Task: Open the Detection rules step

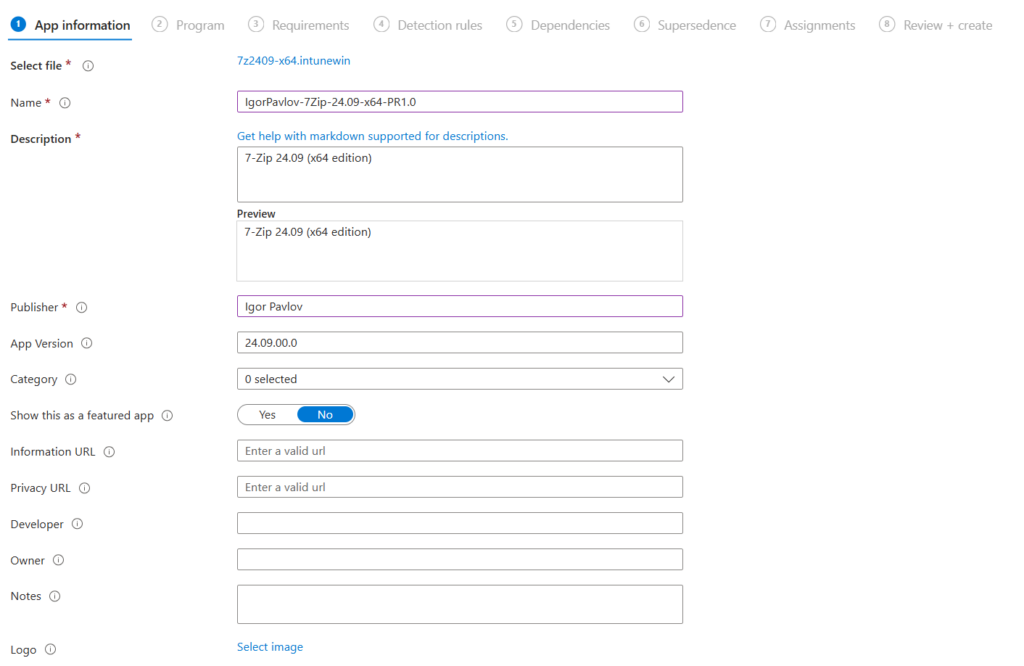Action: point(437,25)
